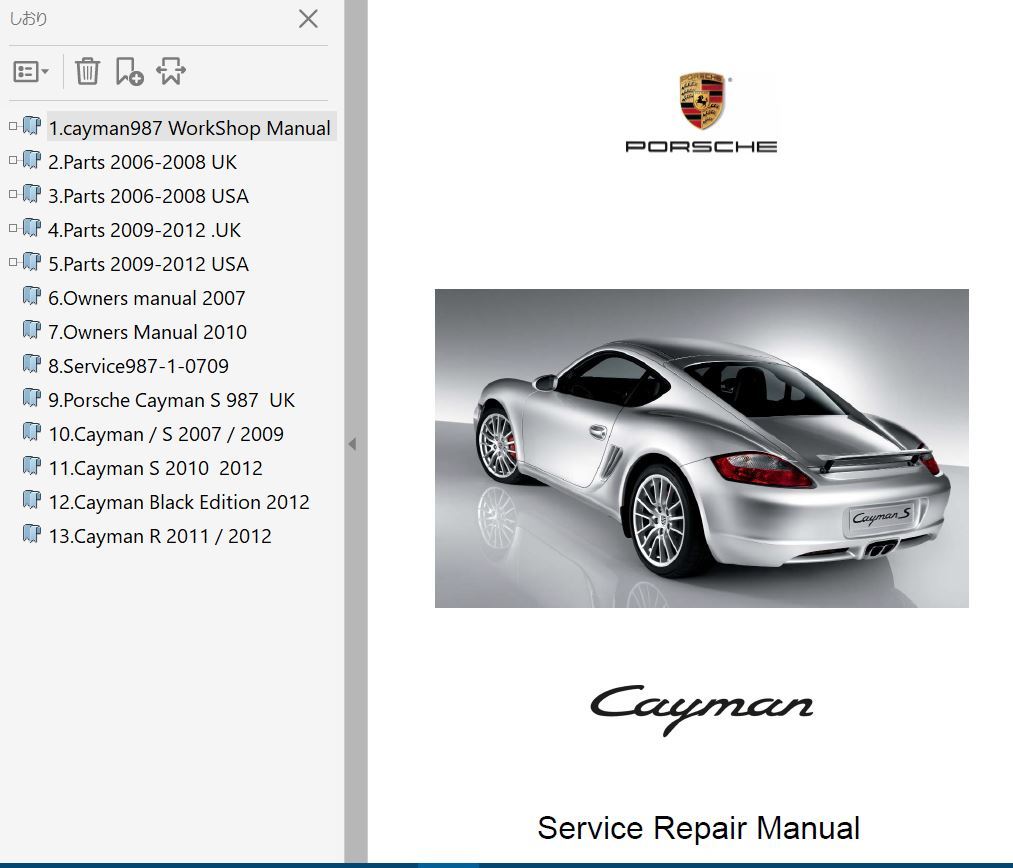Select the bookmark icon next to '9.Porsche Cayman S 987 UK'
The width and height of the screenshot is (1013, 868).
point(31,397)
